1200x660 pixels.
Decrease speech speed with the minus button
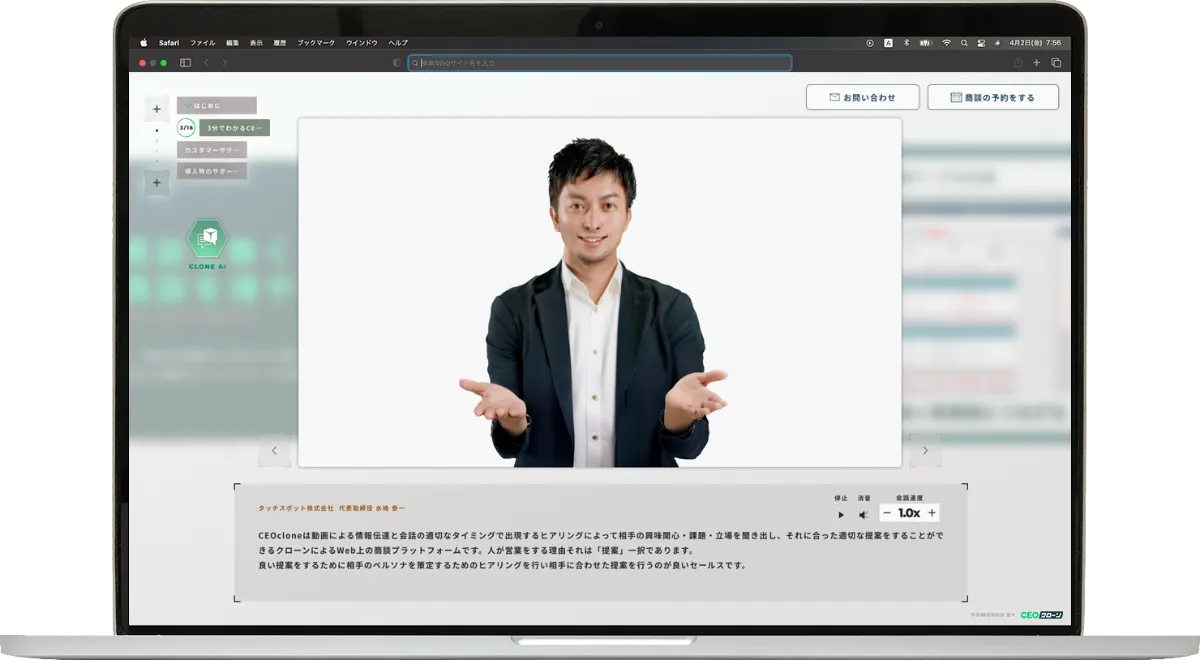click(887, 513)
